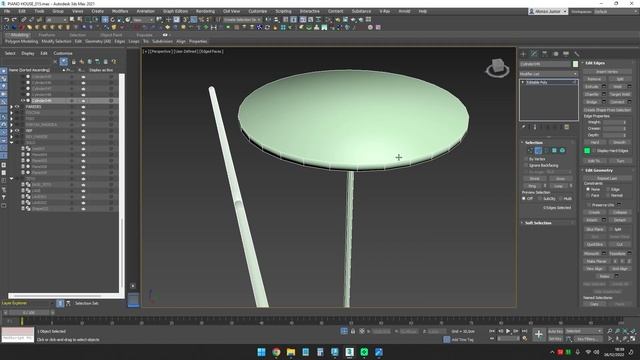Open Google Chrome from the taskbar
This screenshot has height=360, width=640.
[276, 352]
